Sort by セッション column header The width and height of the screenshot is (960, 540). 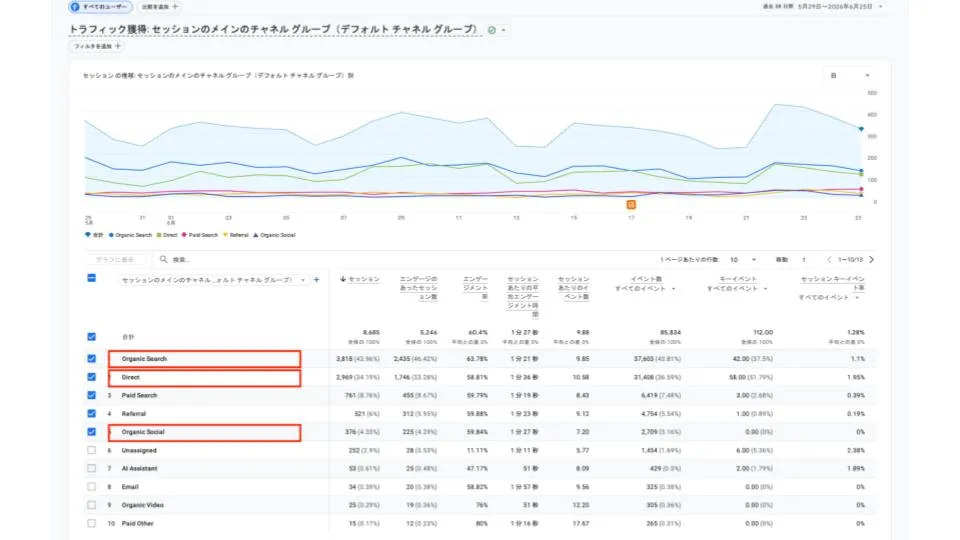click(x=364, y=279)
